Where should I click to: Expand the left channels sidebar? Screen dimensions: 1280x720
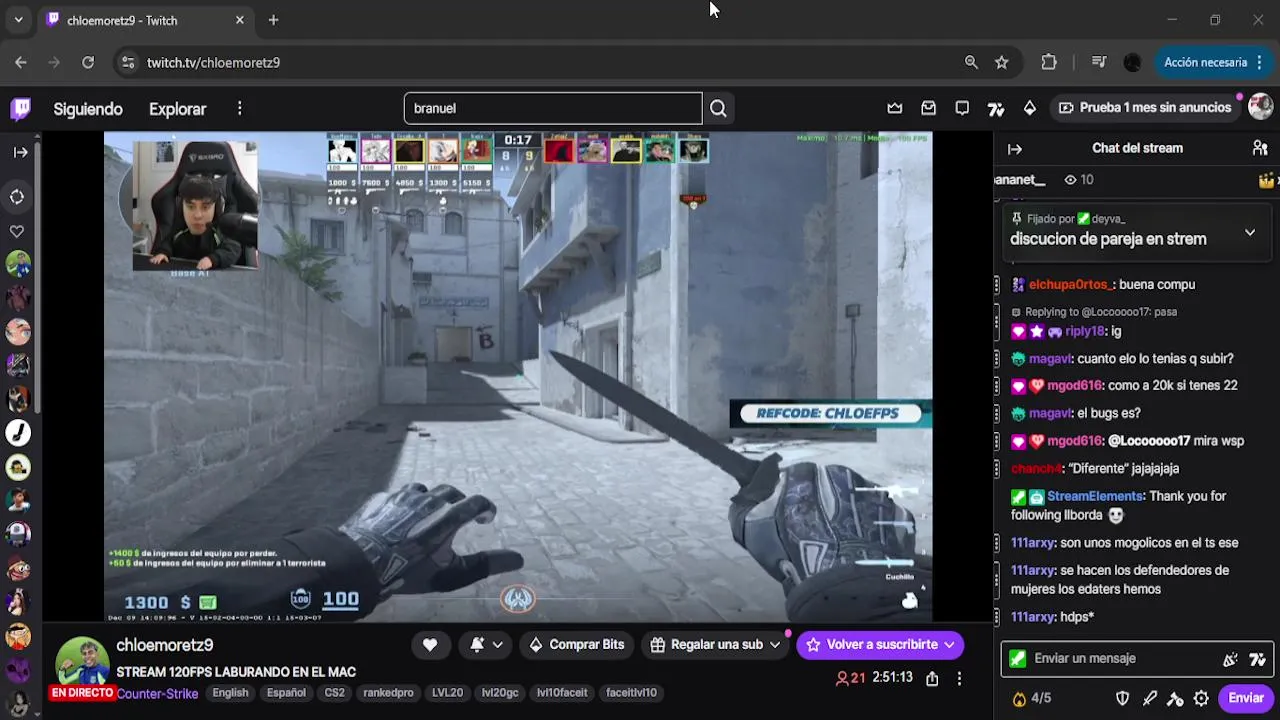pos(20,152)
